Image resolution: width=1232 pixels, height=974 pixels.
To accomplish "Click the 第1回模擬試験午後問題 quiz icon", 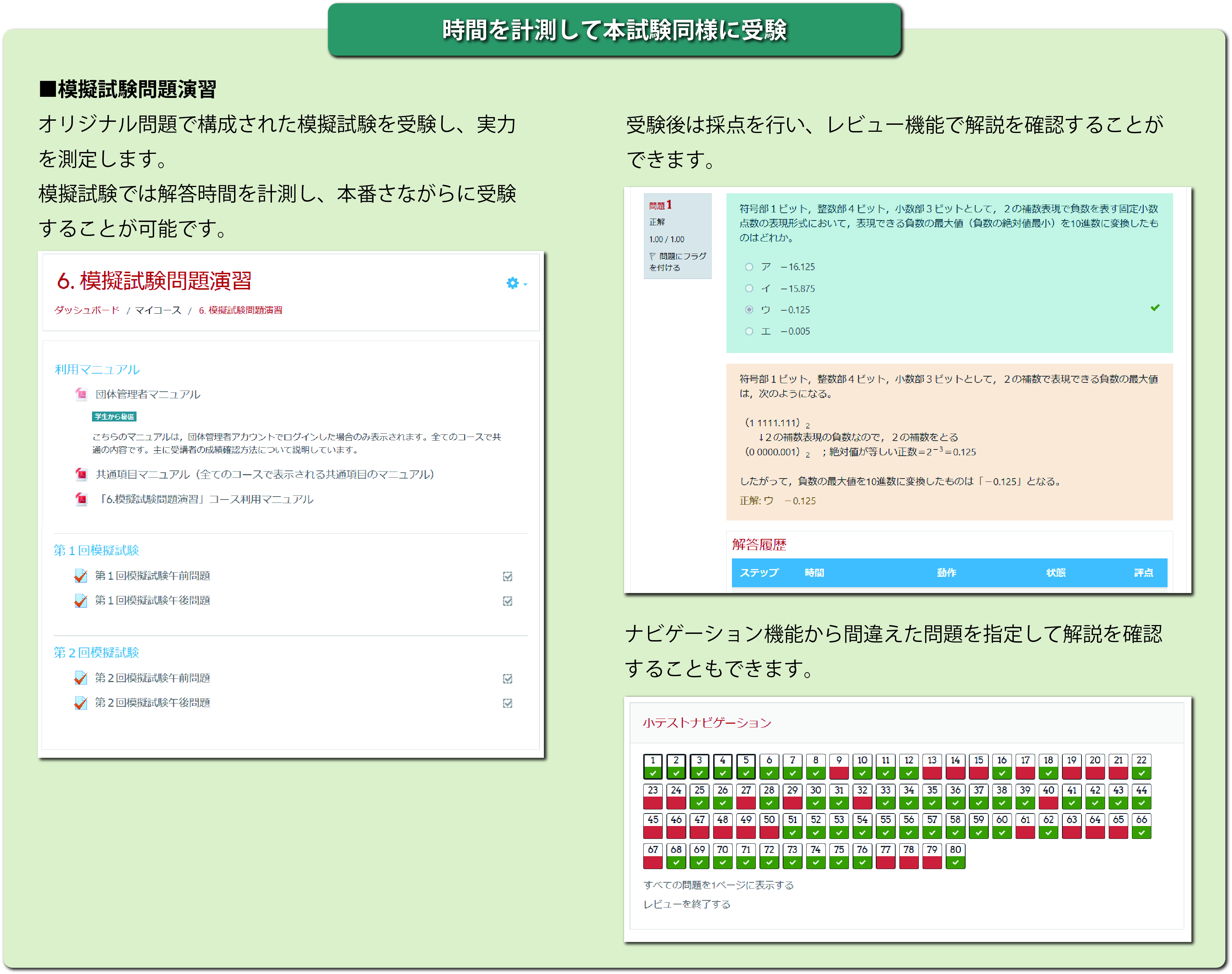I will point(81,600).
